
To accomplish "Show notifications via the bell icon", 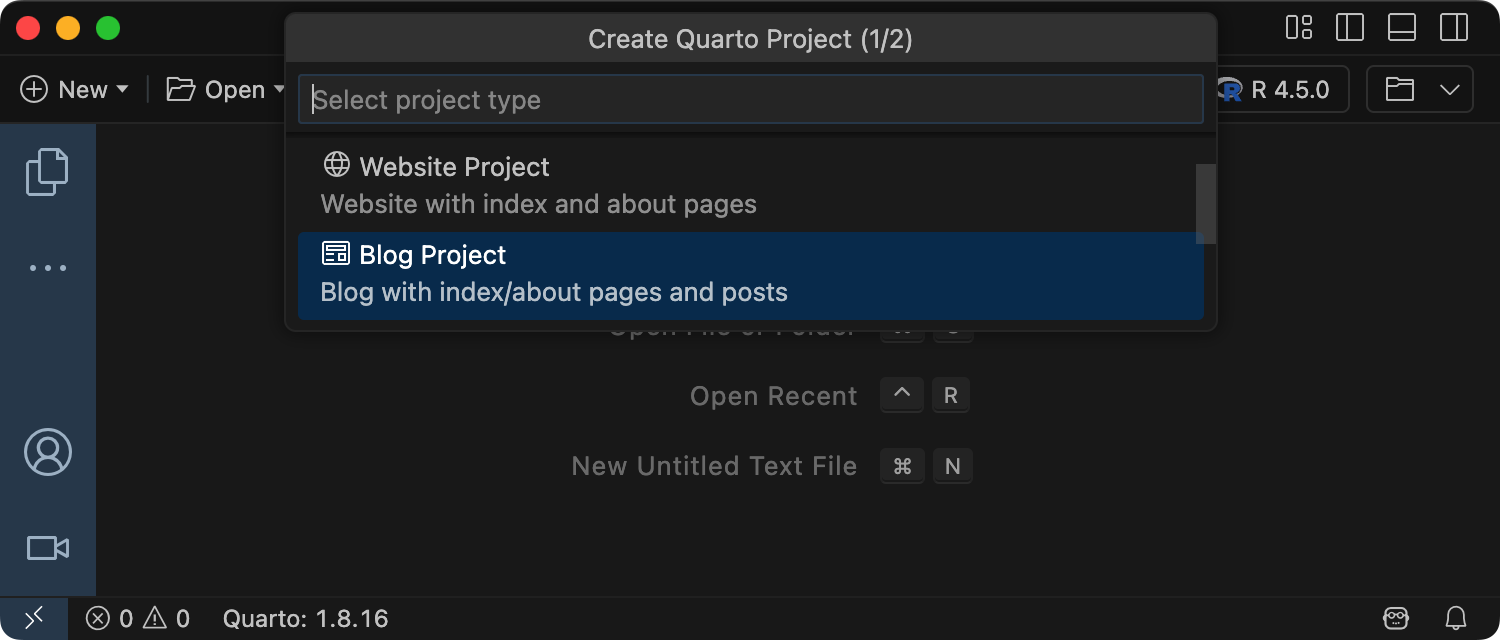I will click(1456, 619).
